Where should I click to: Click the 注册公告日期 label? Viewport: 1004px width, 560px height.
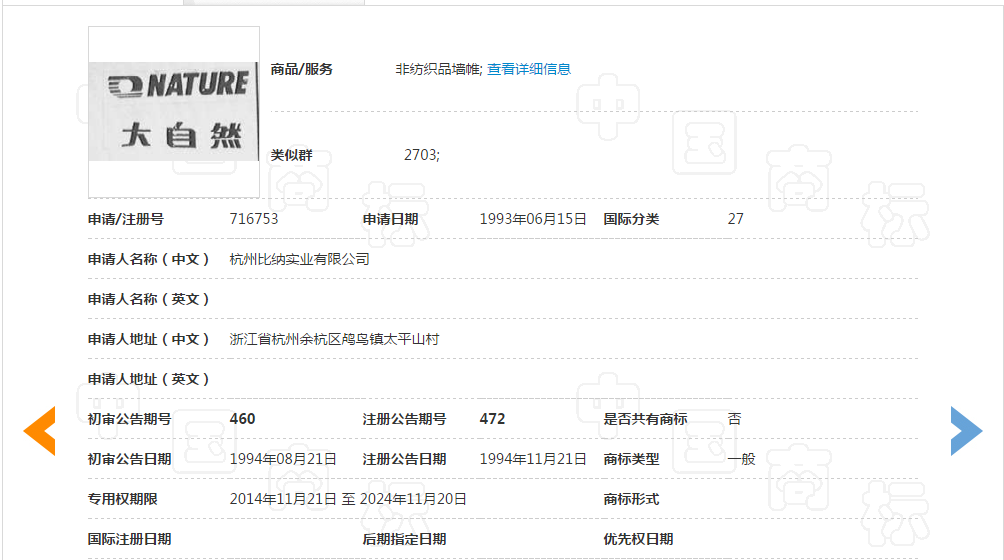405,459
